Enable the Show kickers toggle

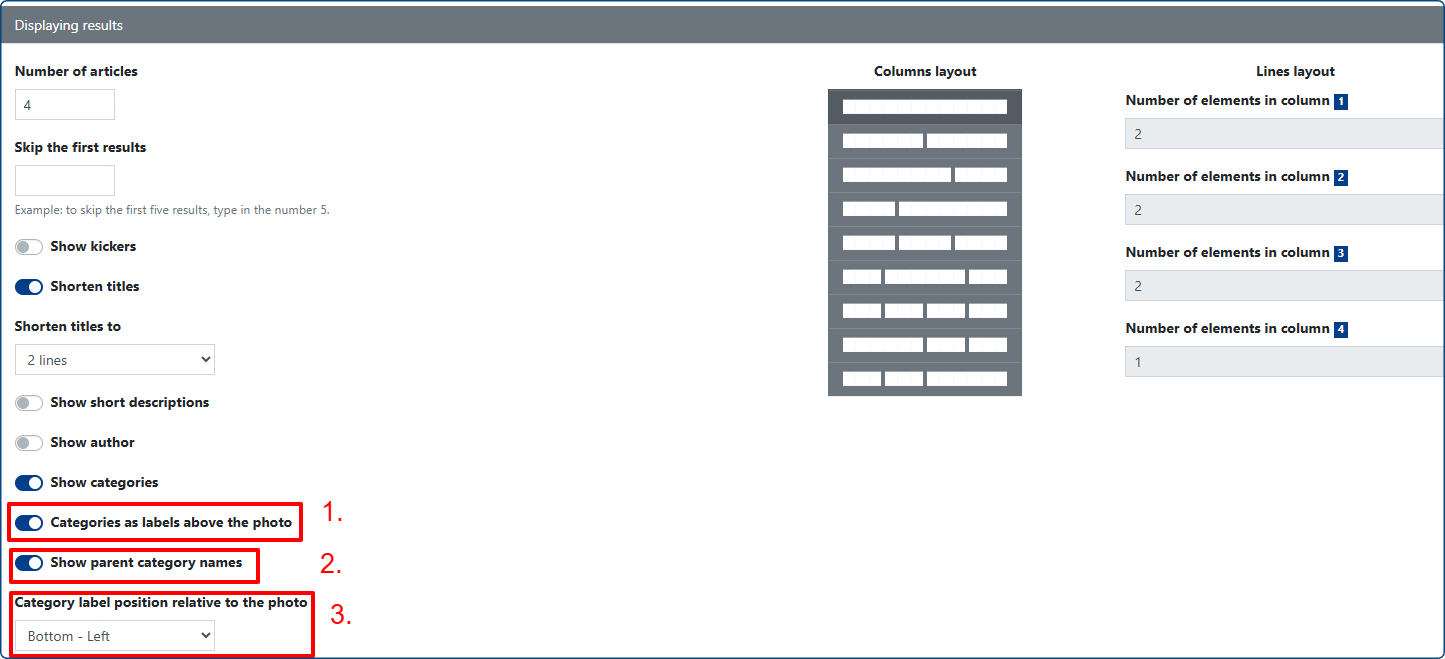(x=29, y=247)
